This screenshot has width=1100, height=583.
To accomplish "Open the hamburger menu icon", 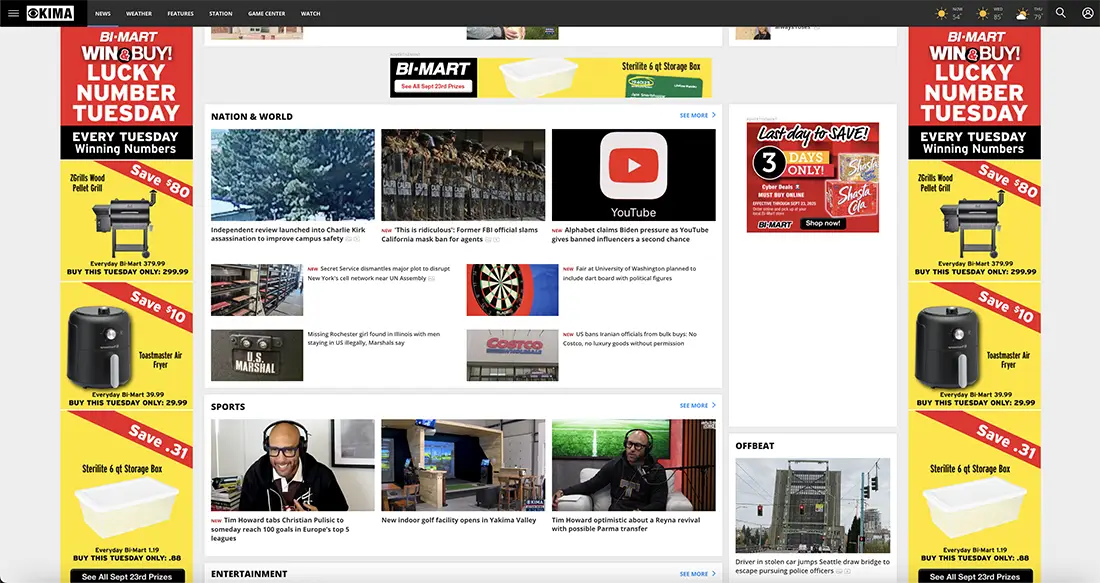I will (13, 13).
